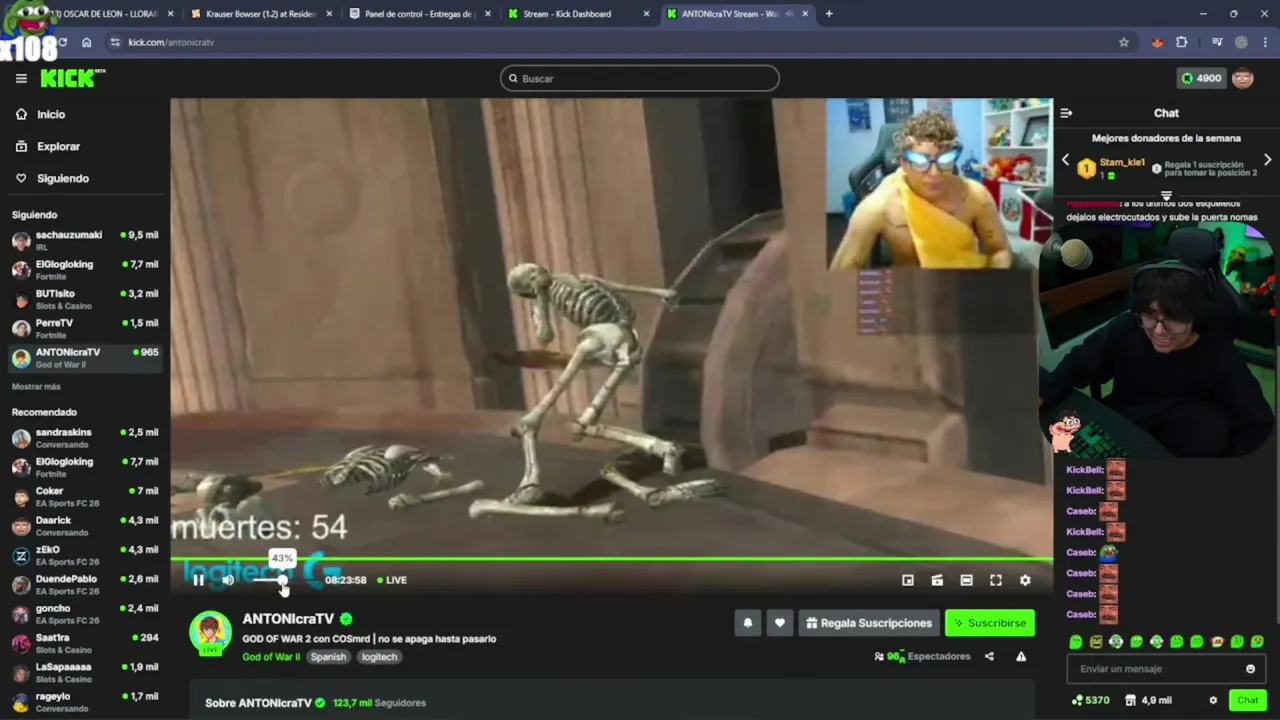Image resolution: width=1280 pixels, height=720 pixels.
Task: Open ANTONIcraTV streamer avatar
Action: point(211,632)
